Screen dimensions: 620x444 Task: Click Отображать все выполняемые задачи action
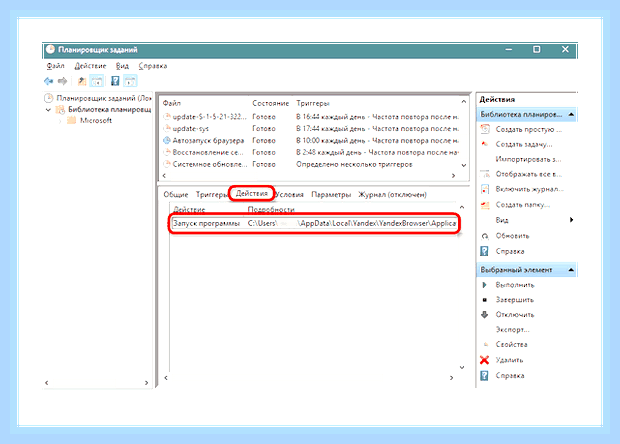[528, 174]
